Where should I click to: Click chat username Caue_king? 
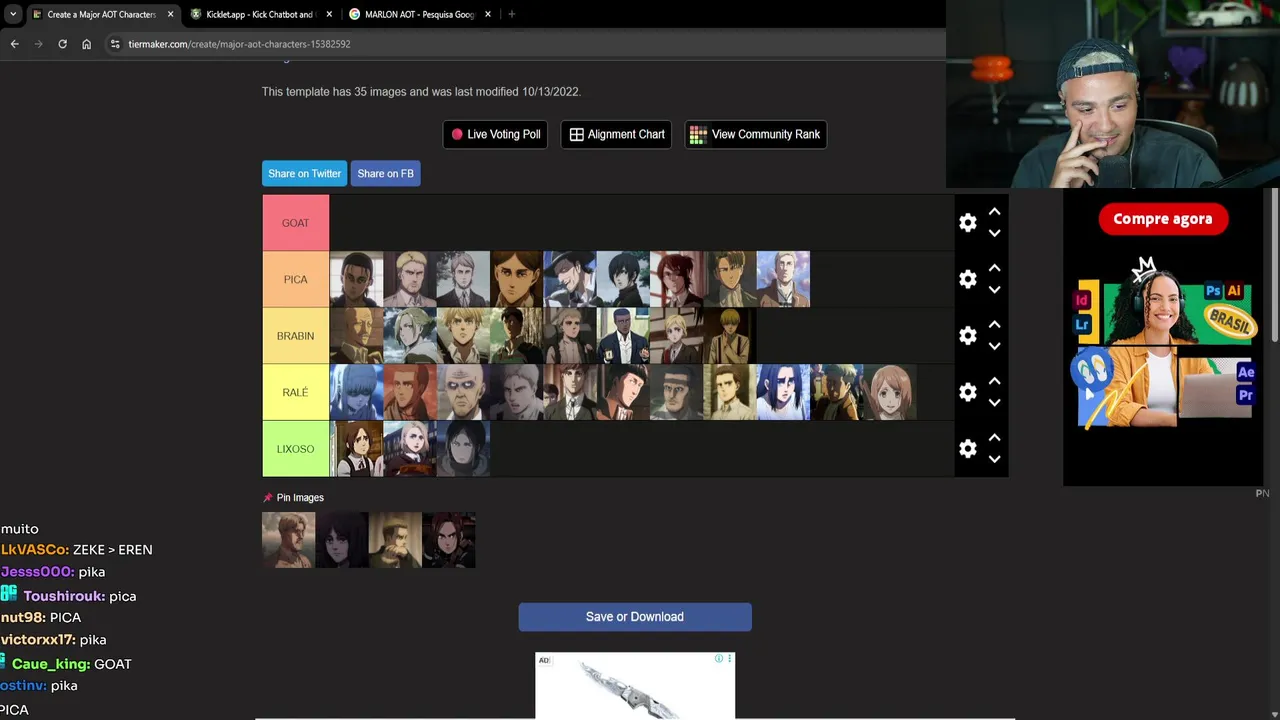point(51,664)
